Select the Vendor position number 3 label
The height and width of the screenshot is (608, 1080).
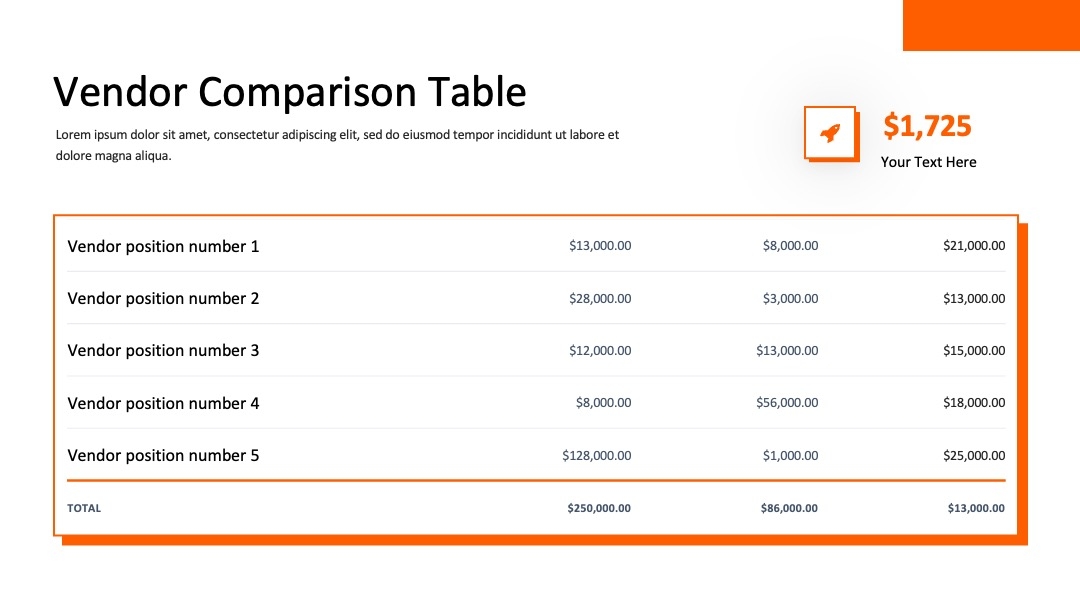[x=163, y=350]
